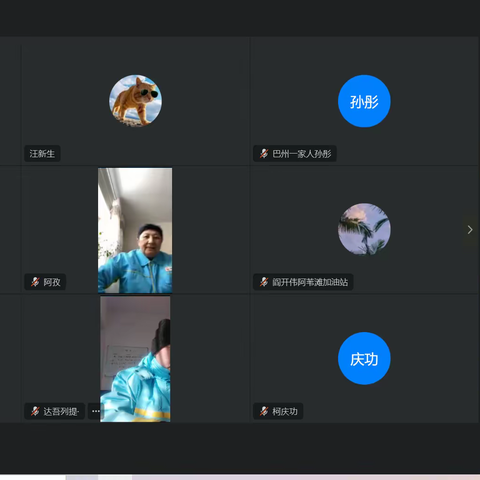This screenshot has height=480, width=480.
Task: Open the three-dot more options for 达吾列提
Action: tap(95, 411)
